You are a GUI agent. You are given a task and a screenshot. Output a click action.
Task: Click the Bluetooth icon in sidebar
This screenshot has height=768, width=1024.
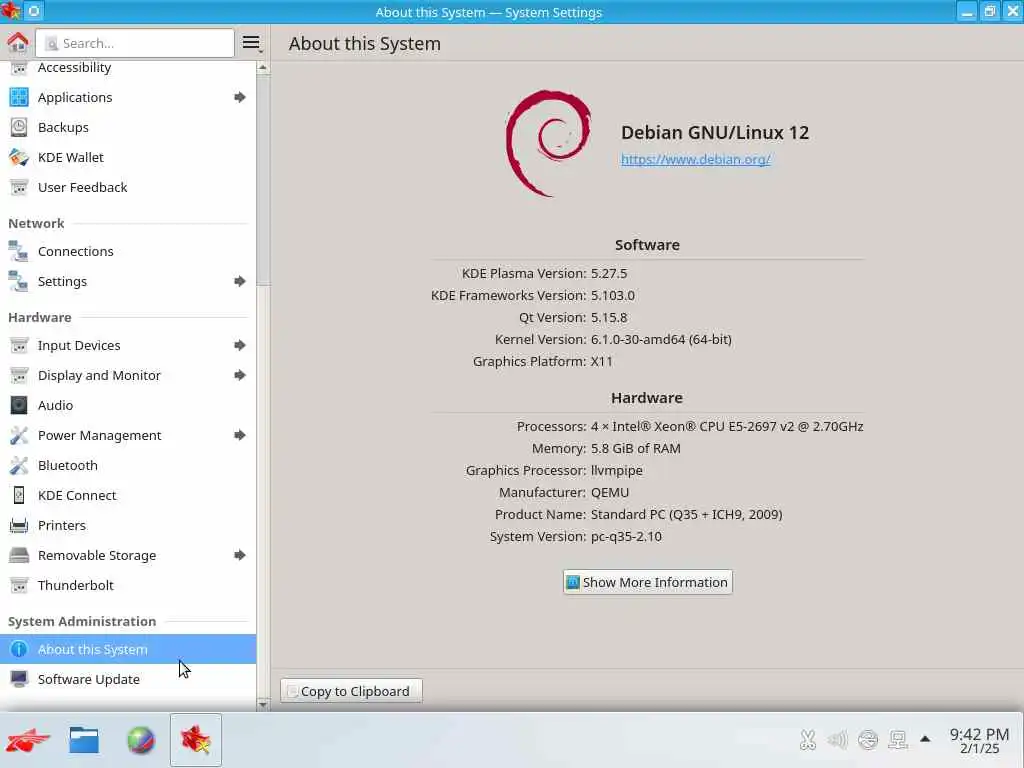tap(19, 466)
